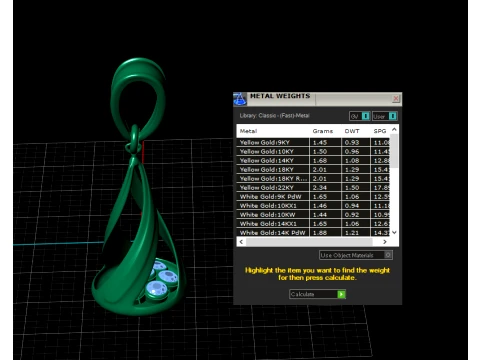Click the vertical scrollbar thumb
Viewport: 480px width, 360px height.
point(394,151)
